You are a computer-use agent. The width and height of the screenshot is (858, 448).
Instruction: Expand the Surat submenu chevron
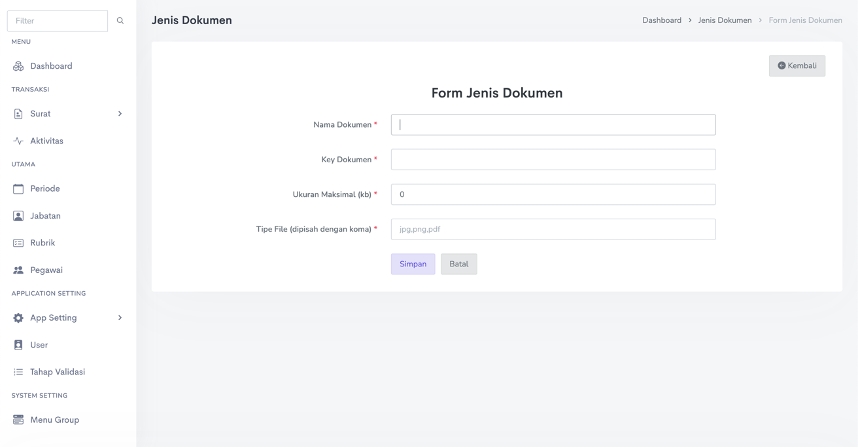(120, 114)
